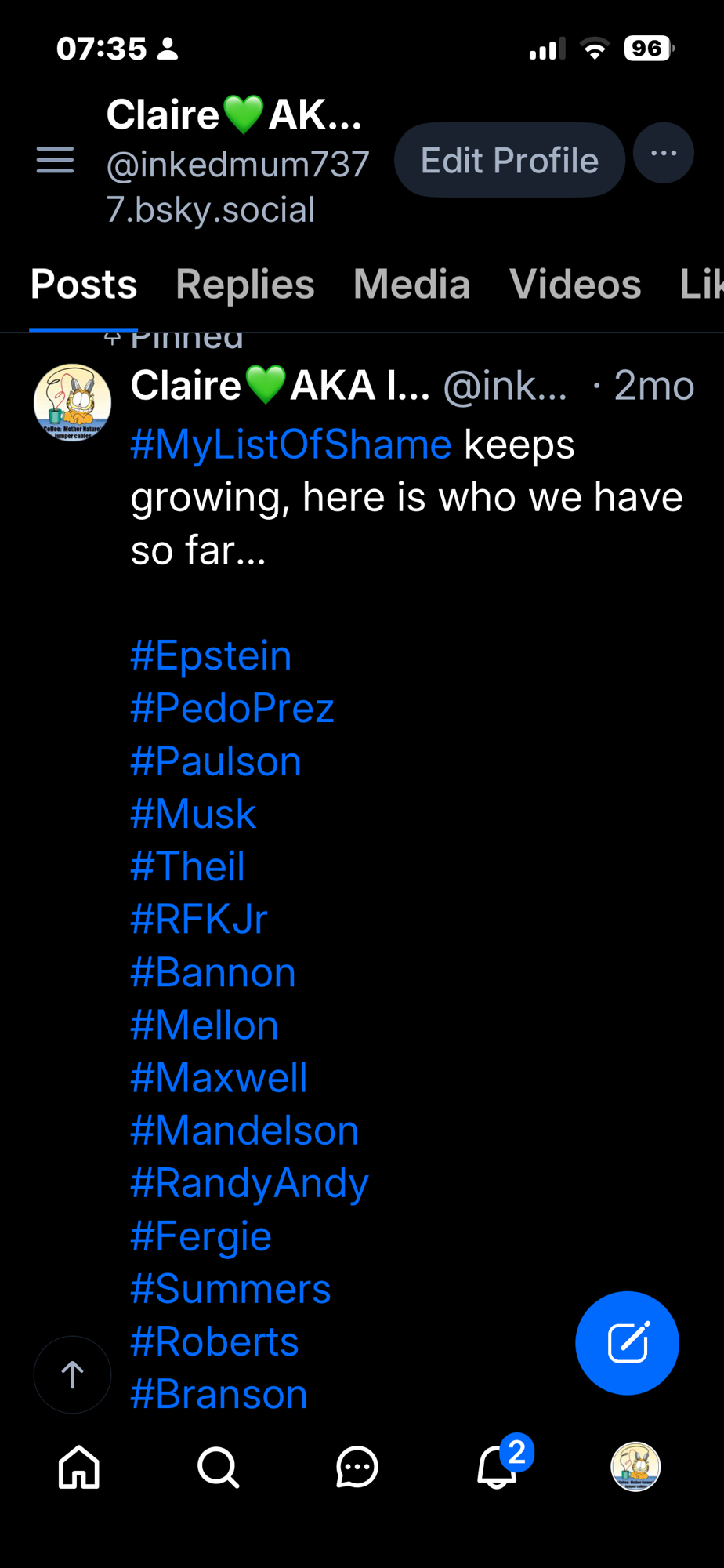This screenshot has width=724, height=1568.
Task: Tap the post author's avatar thumbnail
Action: point(72,402)
